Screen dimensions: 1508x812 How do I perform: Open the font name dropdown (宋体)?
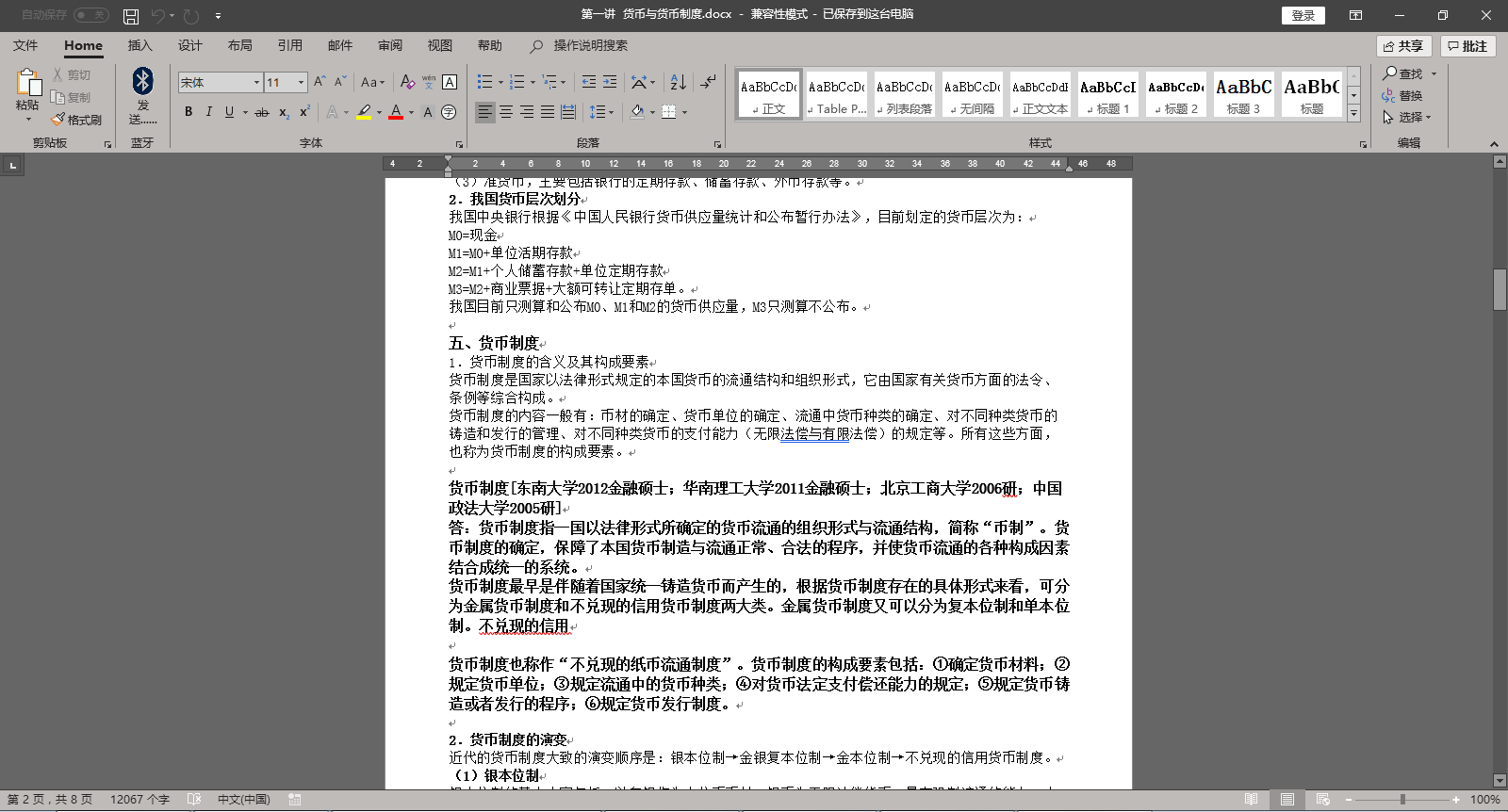tap(256, 82)
